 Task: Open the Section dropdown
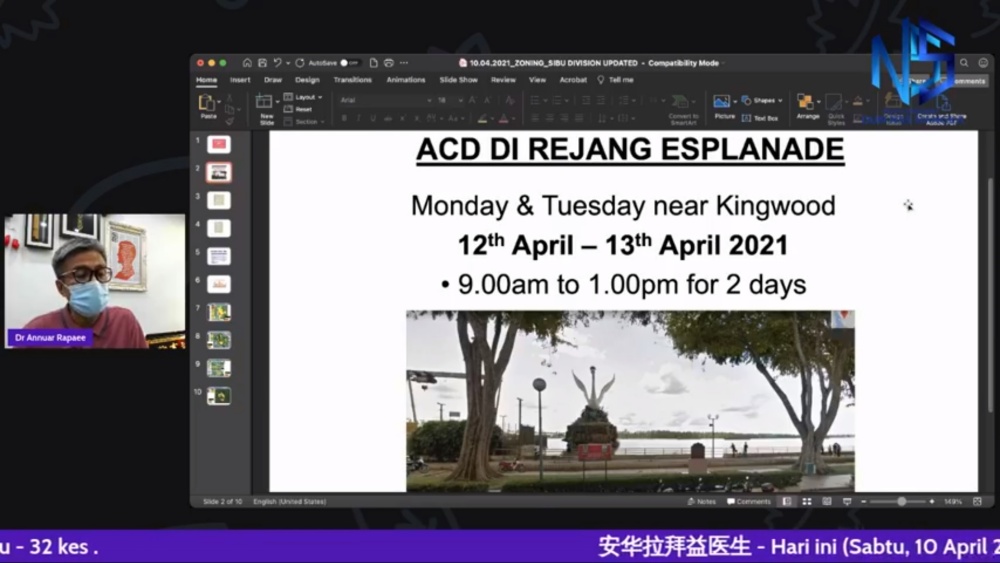point(305,121)
